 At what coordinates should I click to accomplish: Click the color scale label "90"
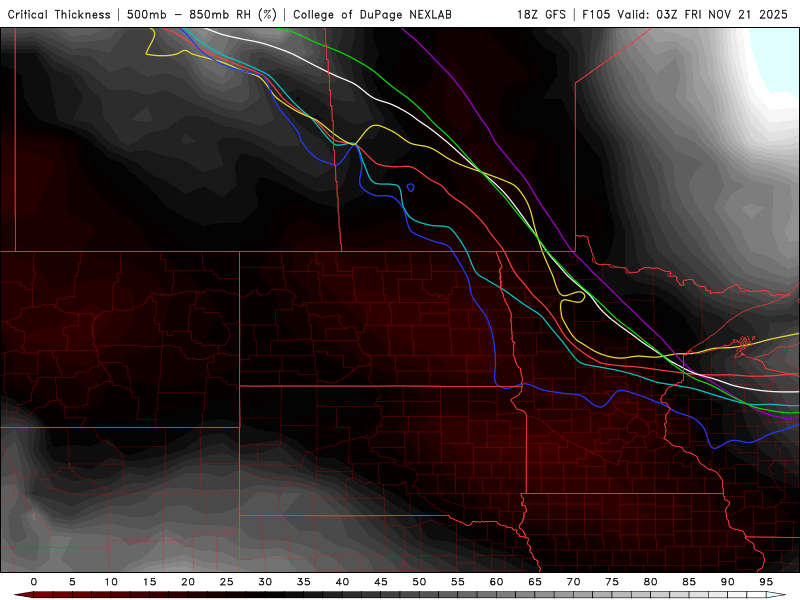[727, 582]
